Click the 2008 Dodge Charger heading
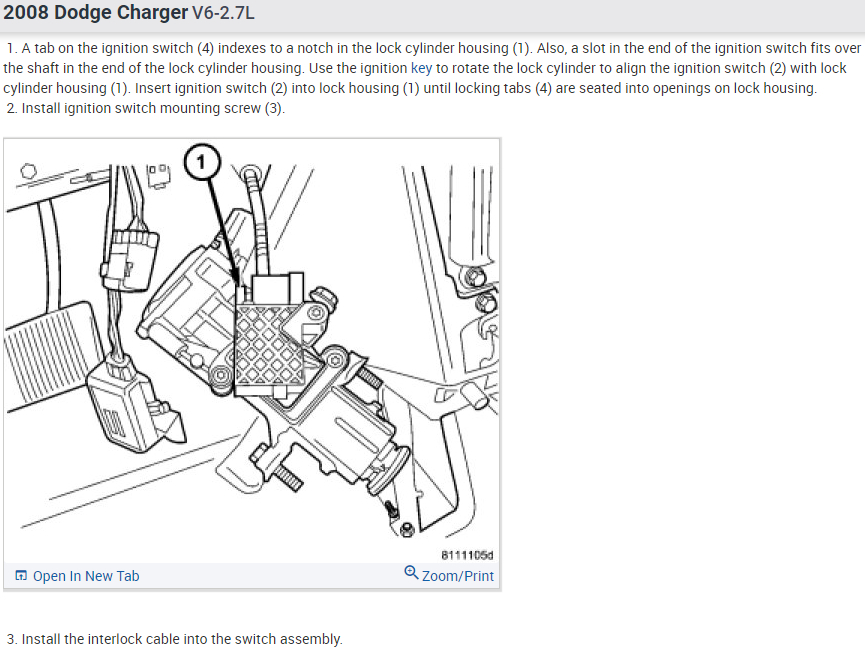Image resolution: width=865 pixels, height=648 pixels. pyautogui.click(x=95, y=12)
